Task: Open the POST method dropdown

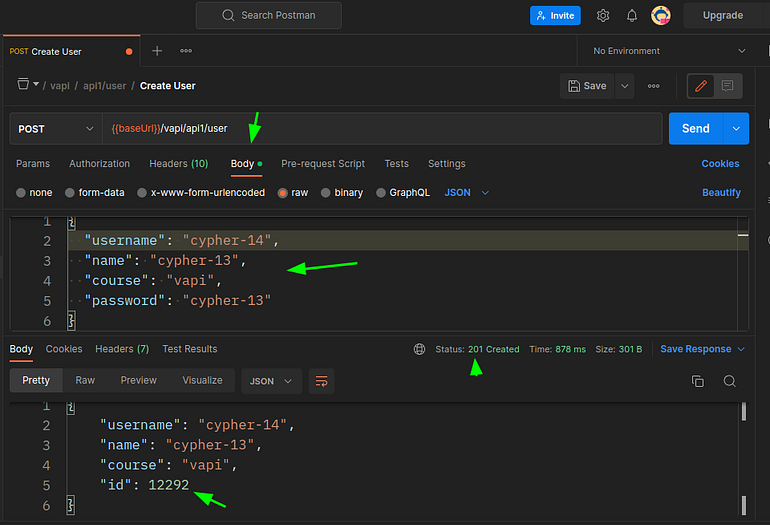Action: 55,129
